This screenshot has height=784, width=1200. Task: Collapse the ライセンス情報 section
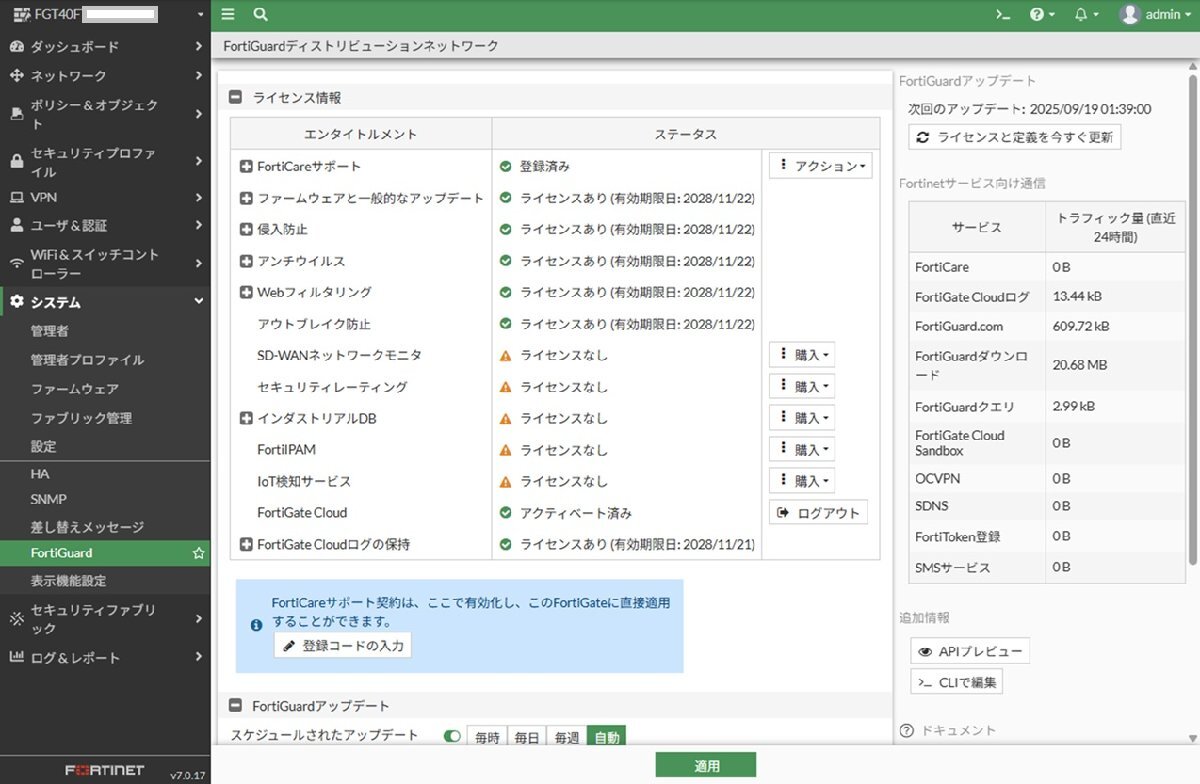coord(236,98)
